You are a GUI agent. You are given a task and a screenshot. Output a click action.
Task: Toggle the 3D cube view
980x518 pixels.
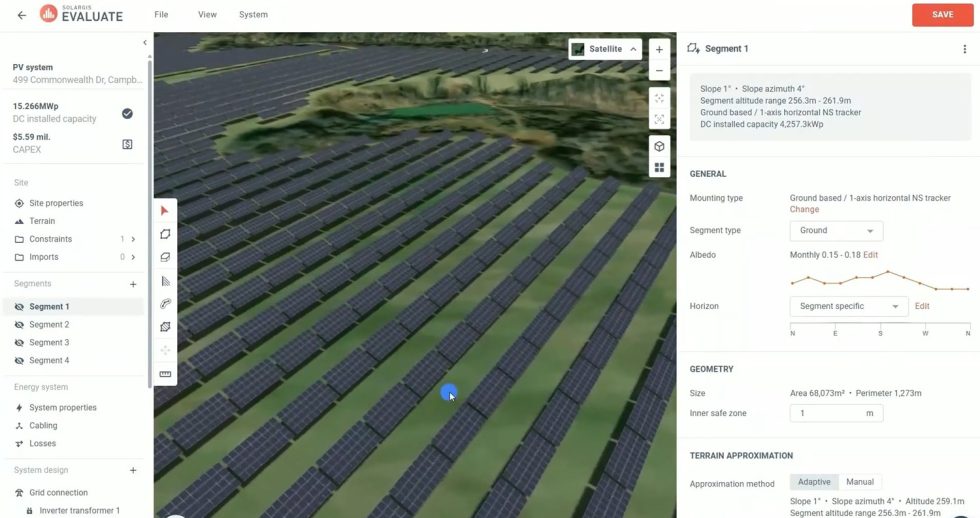pyautogui.click(x=659, y=146)
